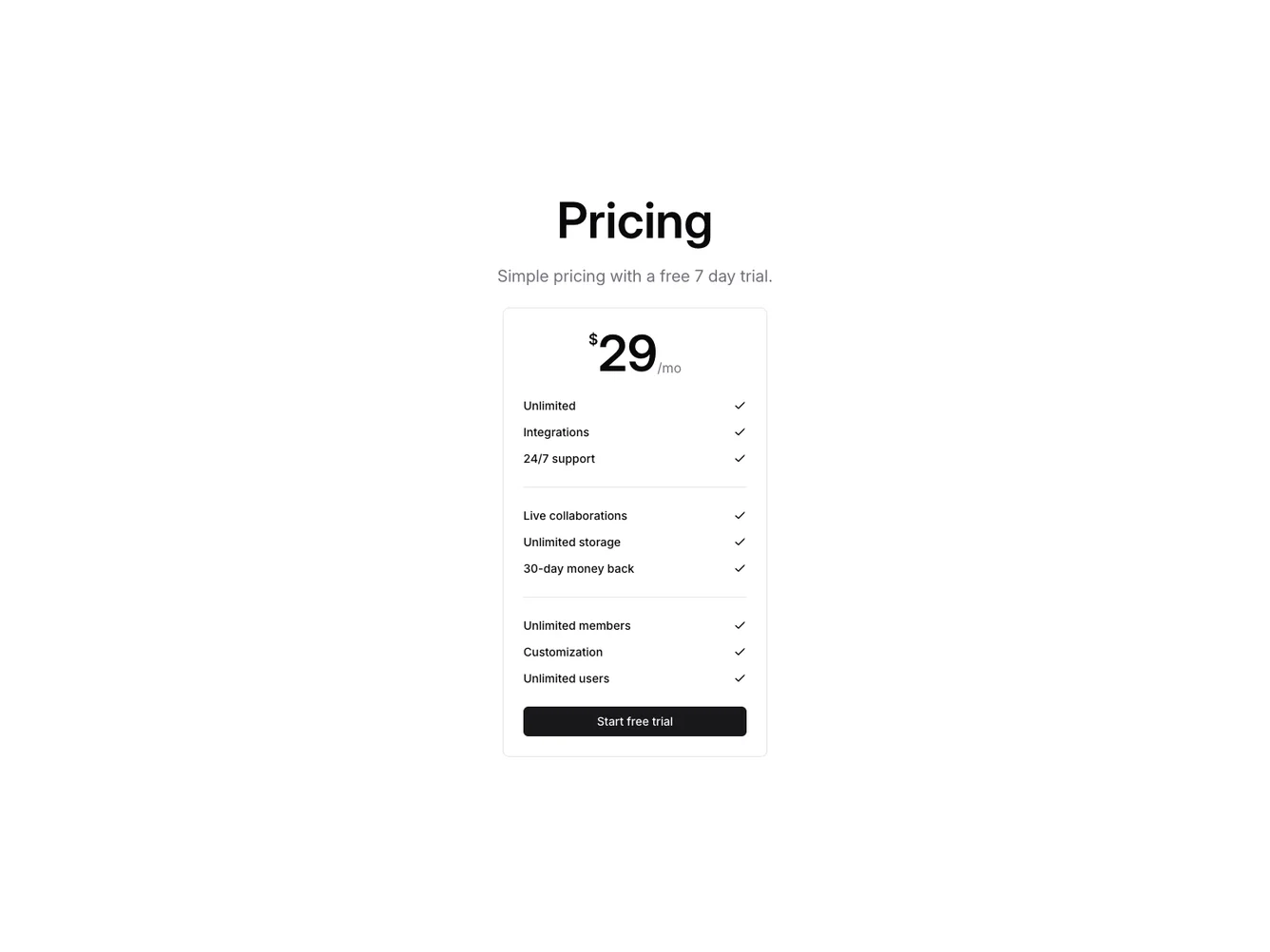Screen dimensions: 1270x952
Task: Click the dollar sign above the price
Action: [x=593, y=338]
